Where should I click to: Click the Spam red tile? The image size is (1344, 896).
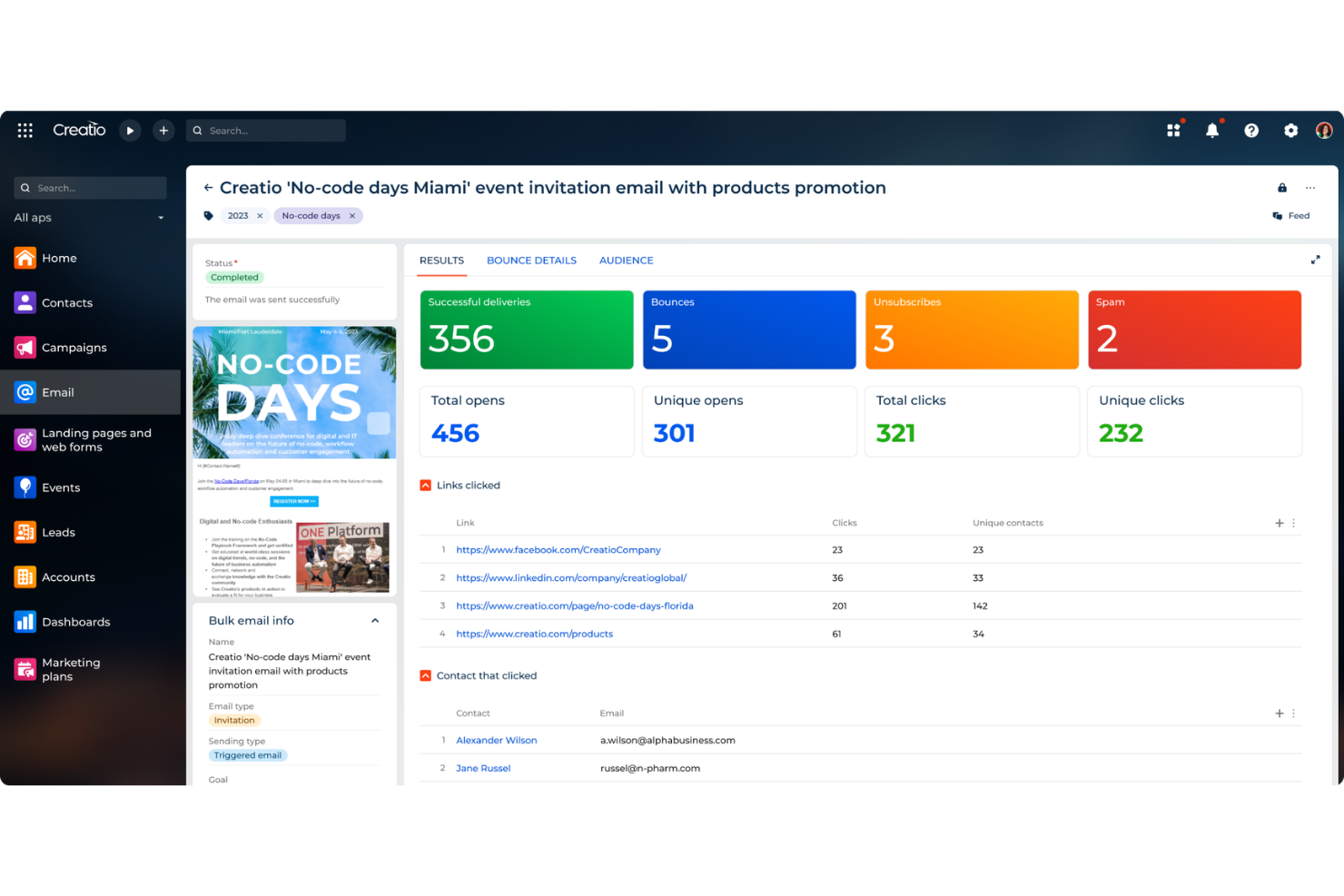(x=1194, y=330)
